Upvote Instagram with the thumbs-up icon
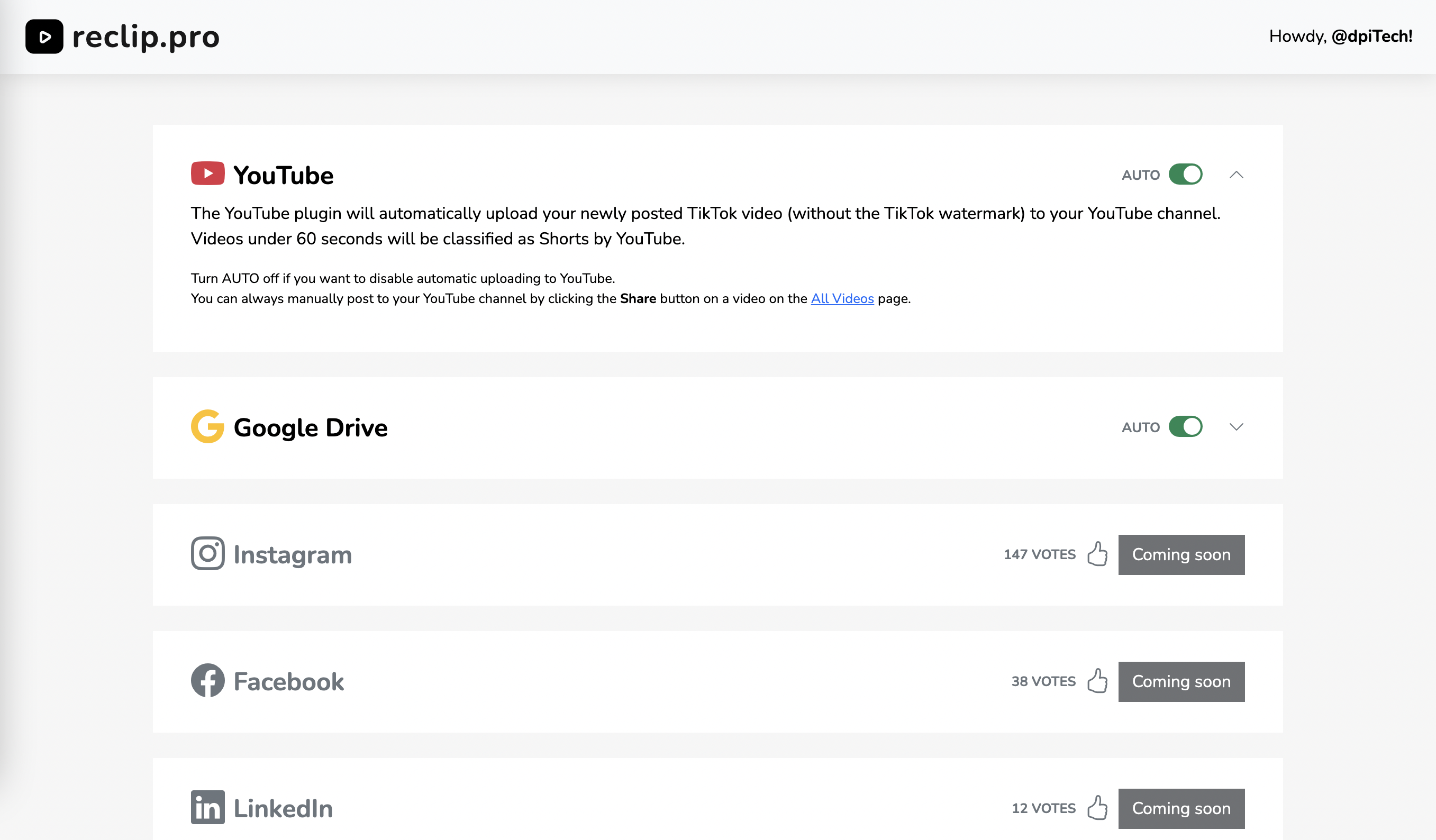Screen dimensions: 1436x840 [1097, 553]
